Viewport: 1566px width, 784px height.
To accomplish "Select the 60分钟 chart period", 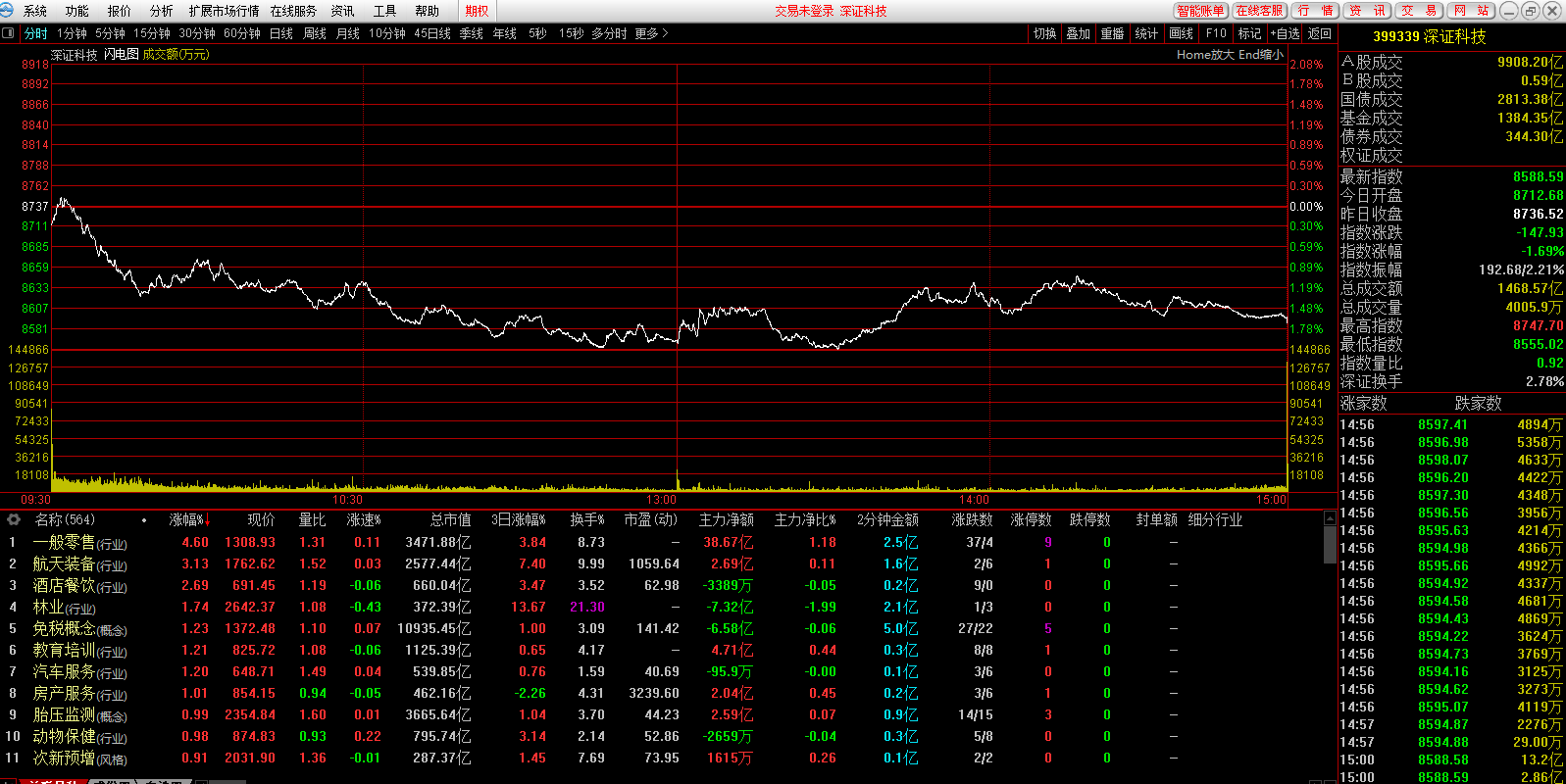I will point(242,33).
